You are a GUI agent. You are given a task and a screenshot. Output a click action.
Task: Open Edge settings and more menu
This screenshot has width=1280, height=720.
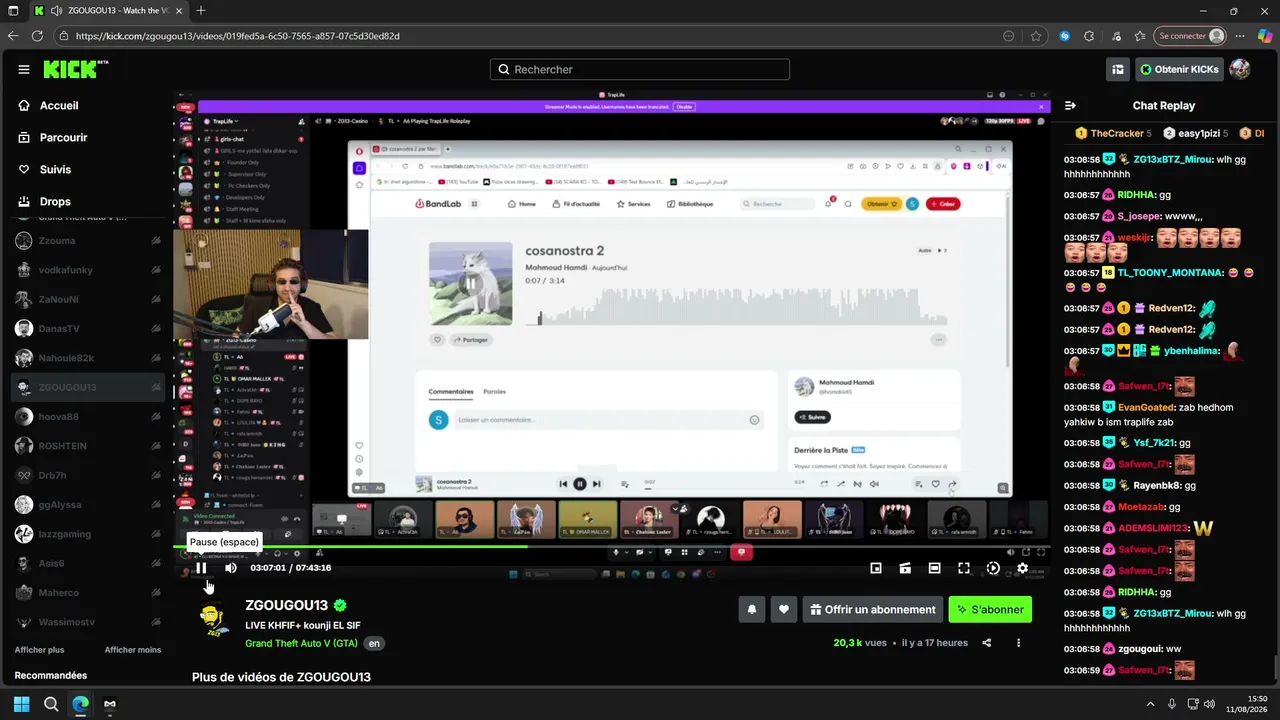coord(1239,36)
